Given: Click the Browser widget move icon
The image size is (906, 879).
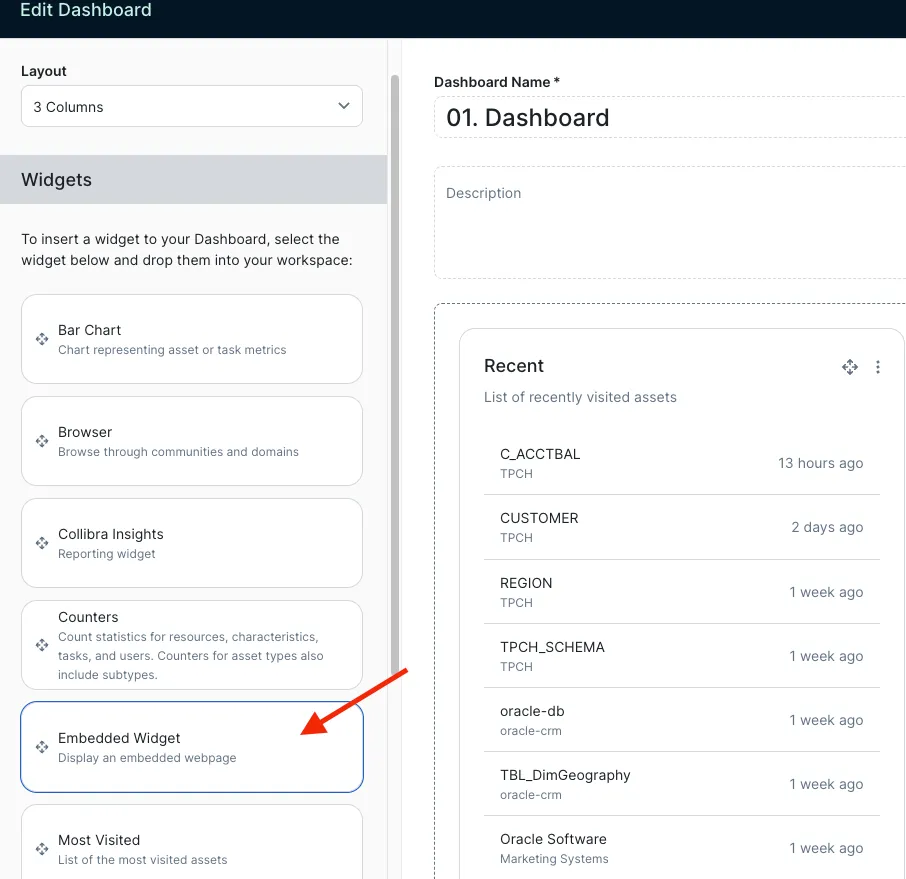Looking at the screenshot, I should [x=42, y=441].
